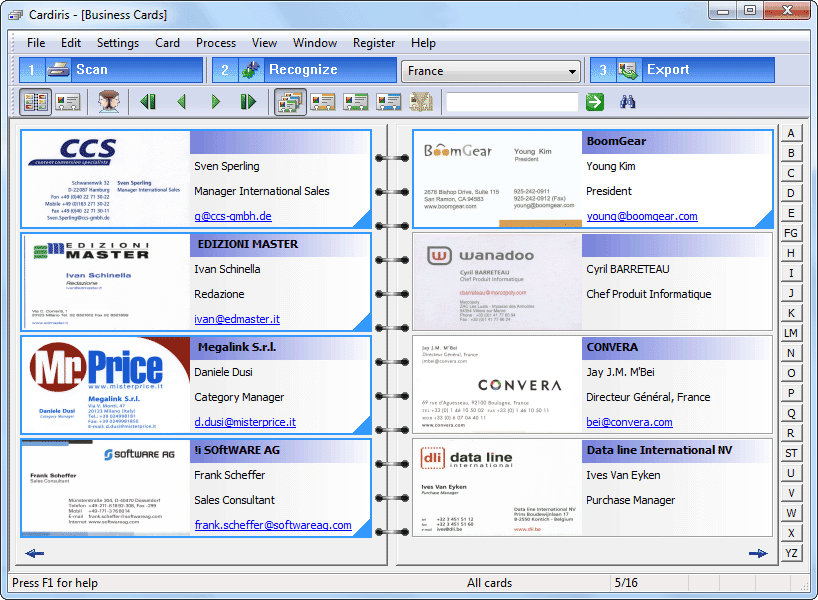The width and height of the screenshot is (818, 600).
Task: Open email link frank.scheffer@softwareag.com
Action: point(273,525)
